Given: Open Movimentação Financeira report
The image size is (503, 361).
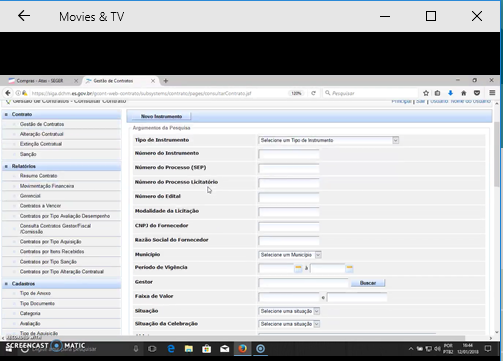Looking at the screenshot, I should point(47,186).
